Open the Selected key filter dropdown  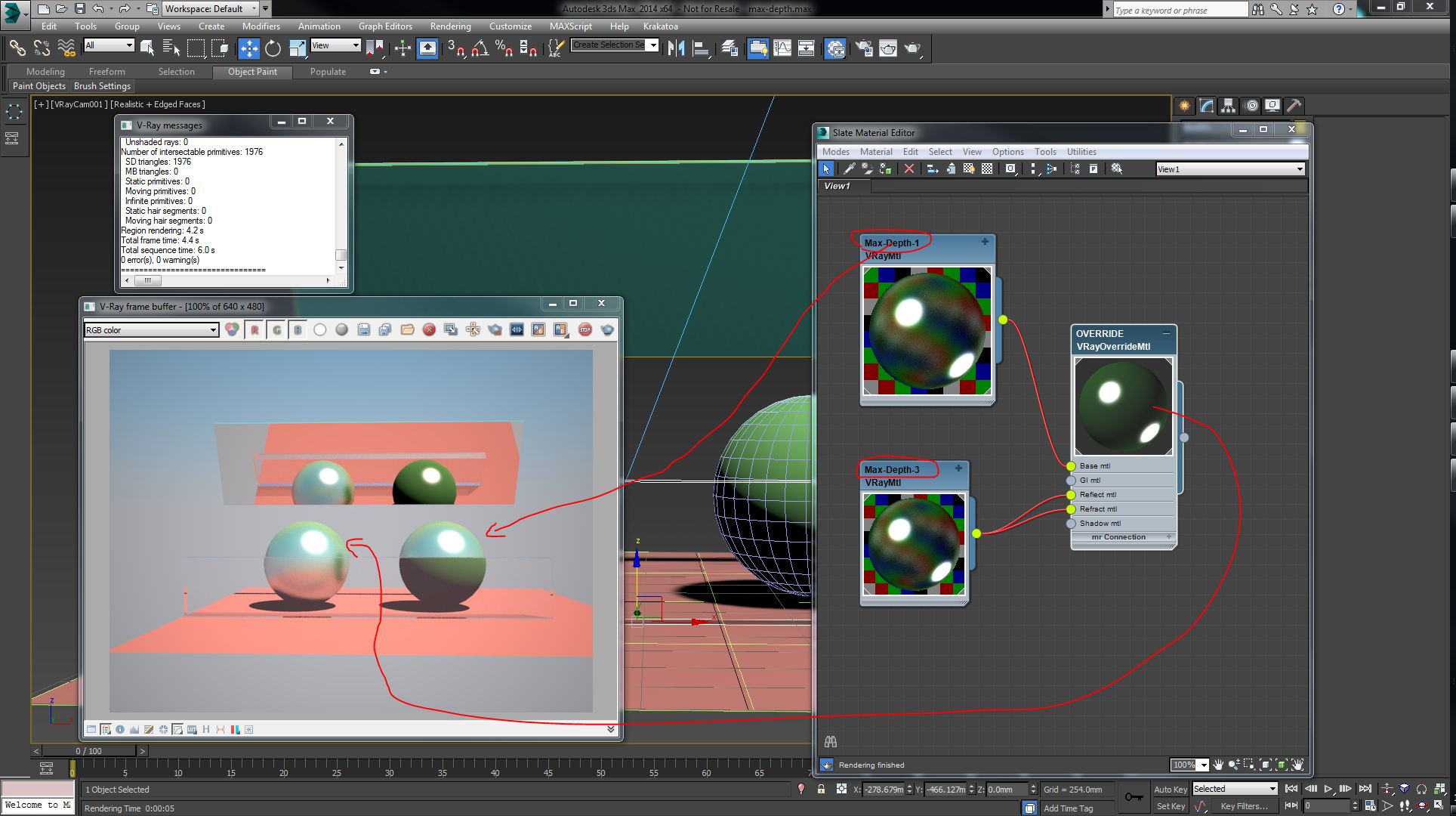coord(1234,789)
